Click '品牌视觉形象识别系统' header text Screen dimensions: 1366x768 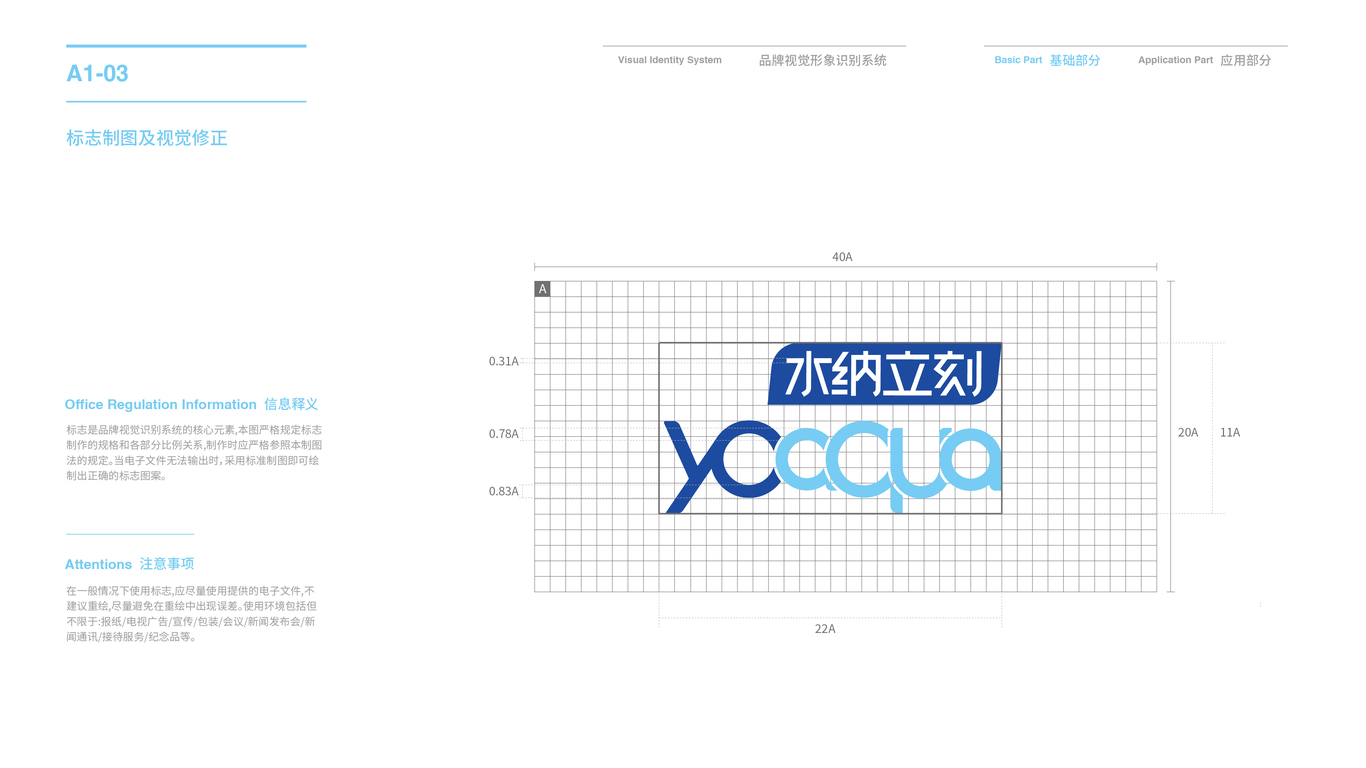coord(822,60)
